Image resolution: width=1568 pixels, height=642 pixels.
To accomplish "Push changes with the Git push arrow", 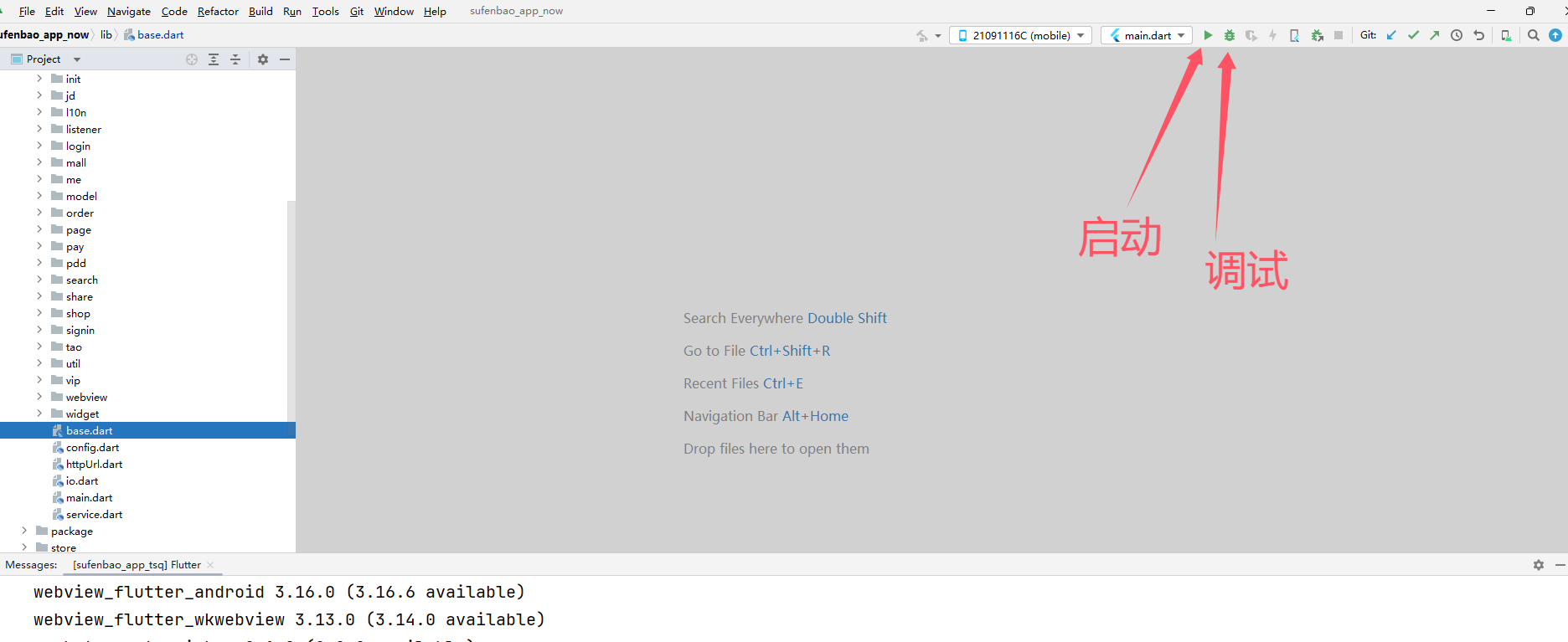I will [x=1435, y=35].
